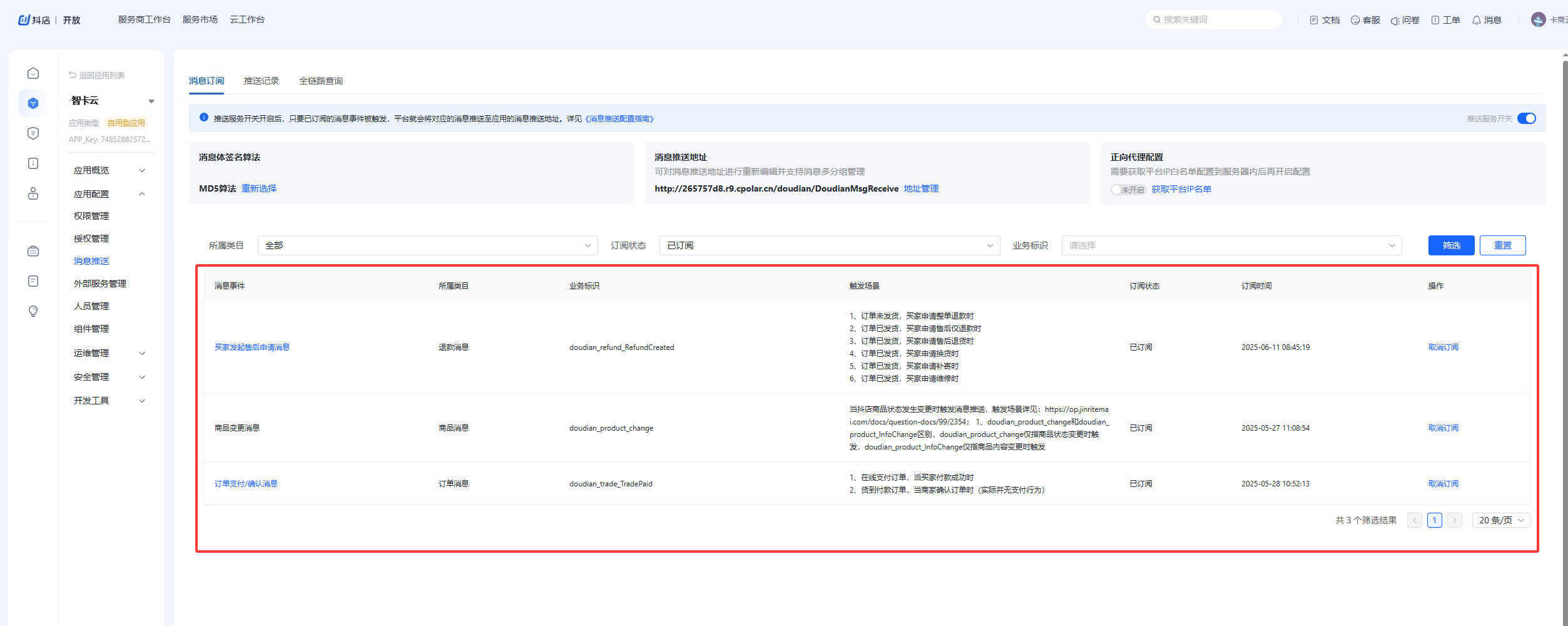Viewport: 1568px width, 626px height.
Task: Open the 订阅状态 dropdown showing 已订阅
Action: point(829,245)
